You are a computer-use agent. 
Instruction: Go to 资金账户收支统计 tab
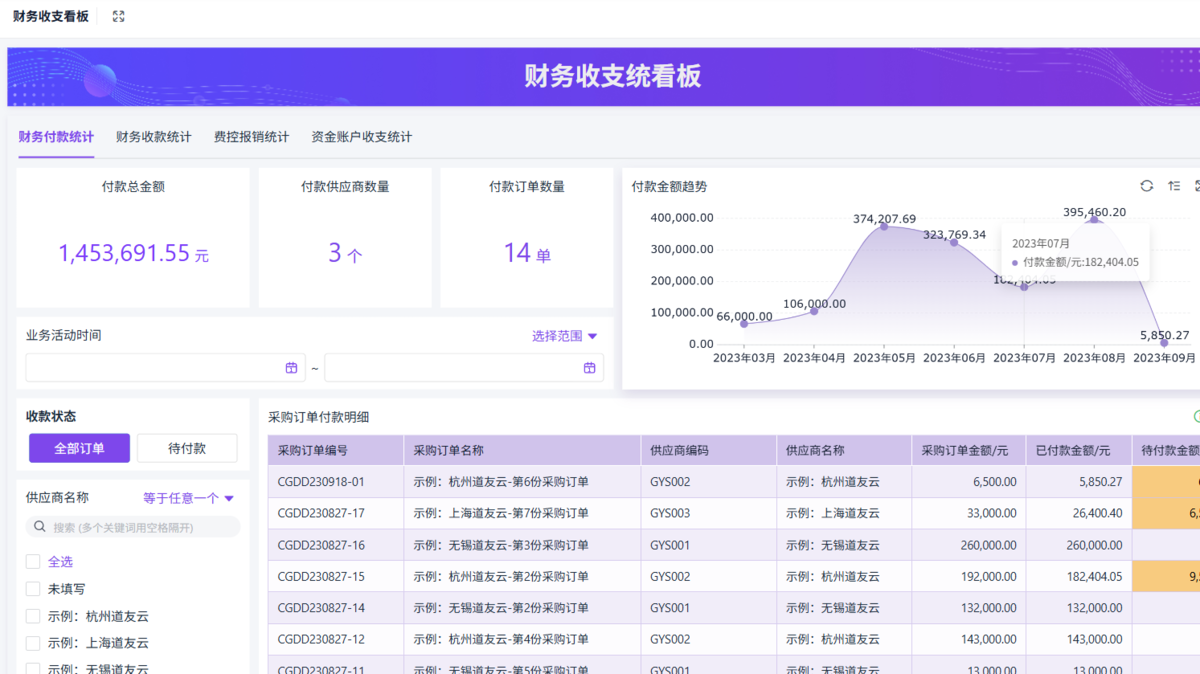tap(361, 137)
